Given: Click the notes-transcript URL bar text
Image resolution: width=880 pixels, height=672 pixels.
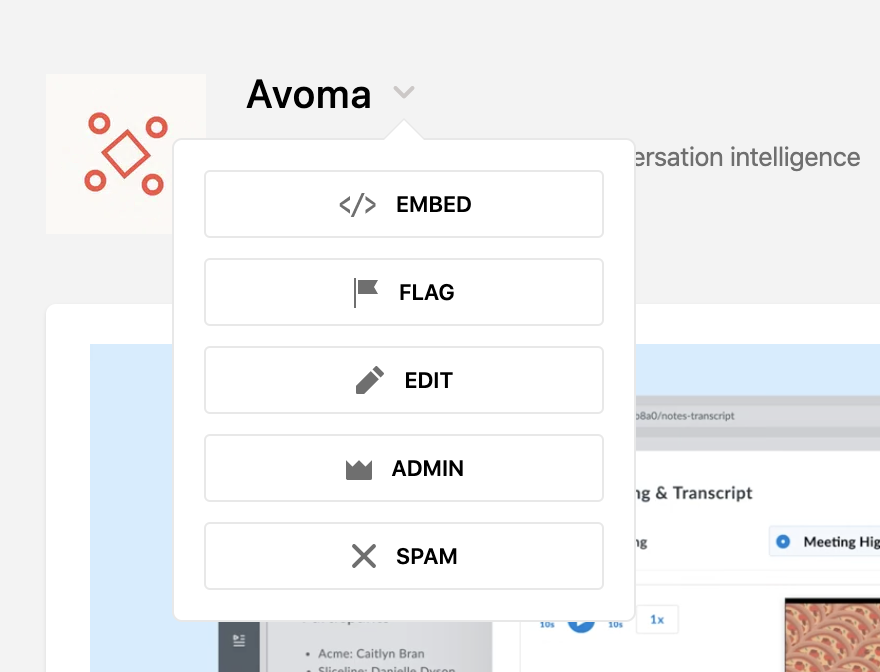Looking at the screenshot, I should [x=685, y=416].
